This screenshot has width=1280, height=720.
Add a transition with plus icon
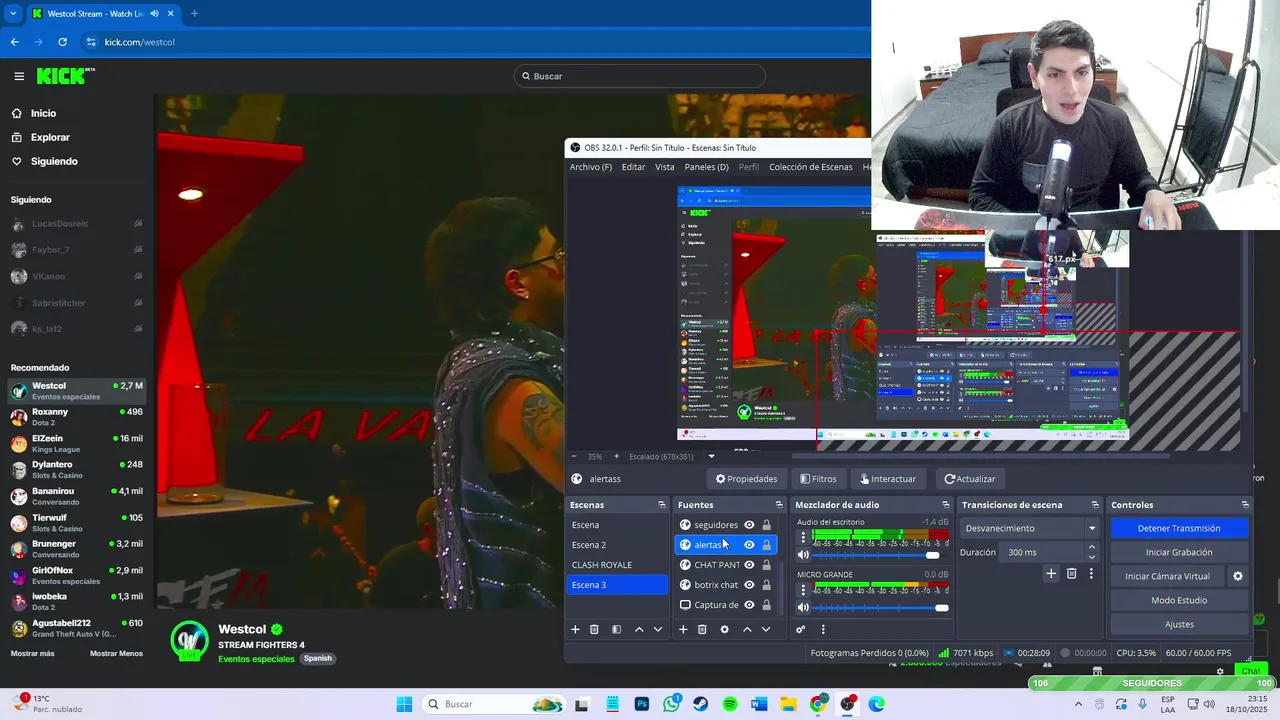tap(1051, 573)
